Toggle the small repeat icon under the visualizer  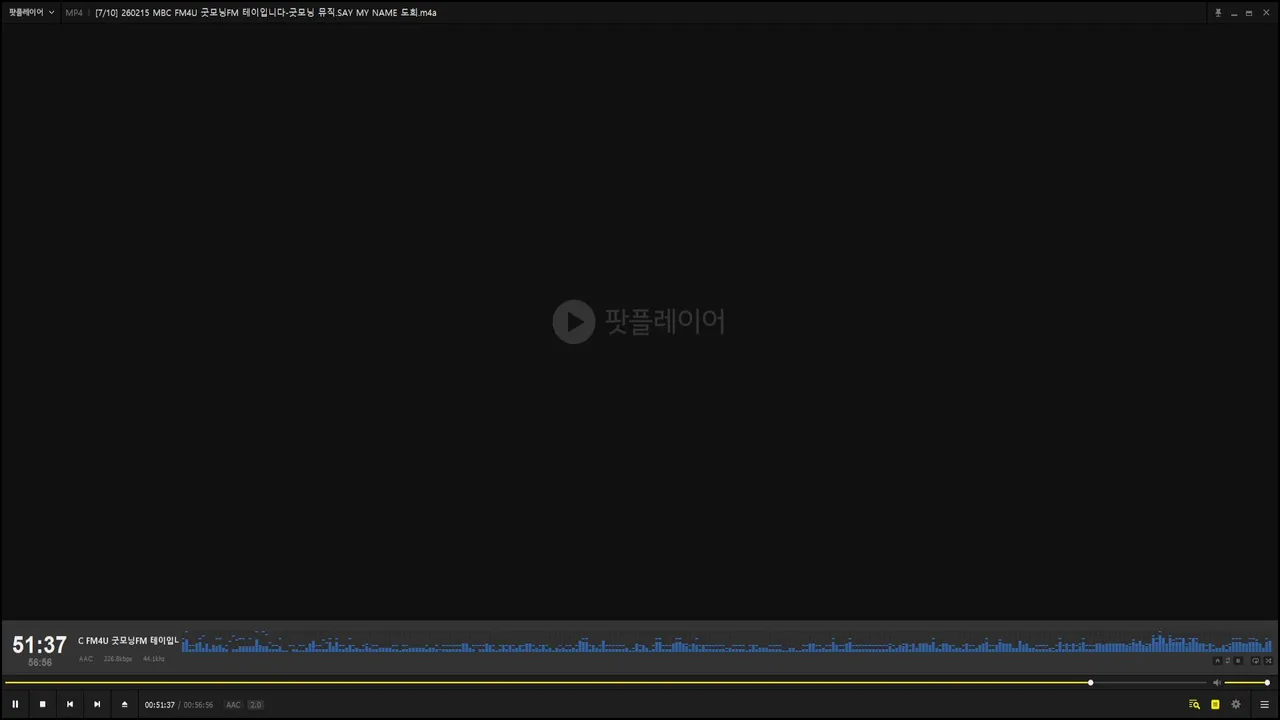click(x=1228, y=660)
